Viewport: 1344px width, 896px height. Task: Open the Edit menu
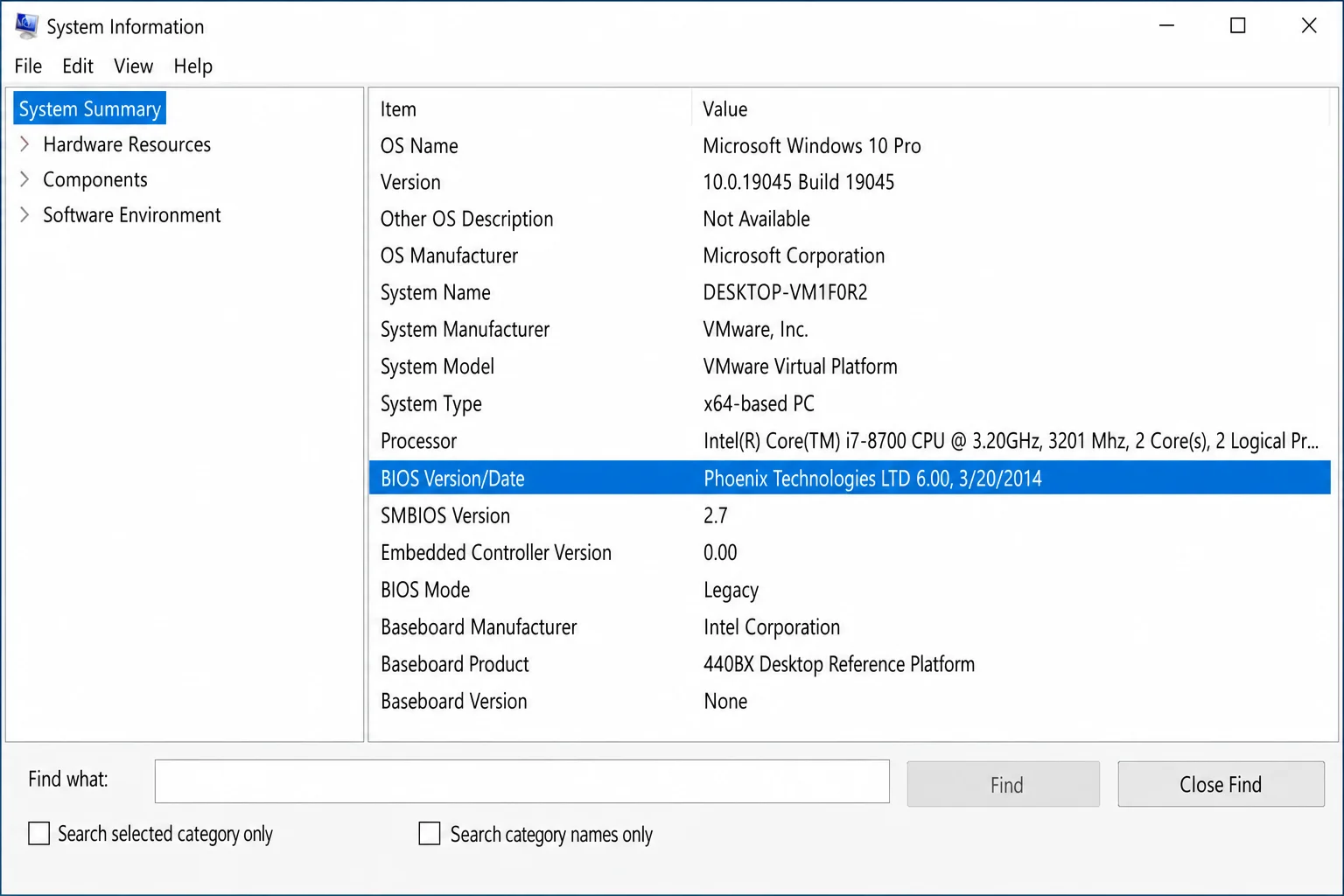[78, 66]
